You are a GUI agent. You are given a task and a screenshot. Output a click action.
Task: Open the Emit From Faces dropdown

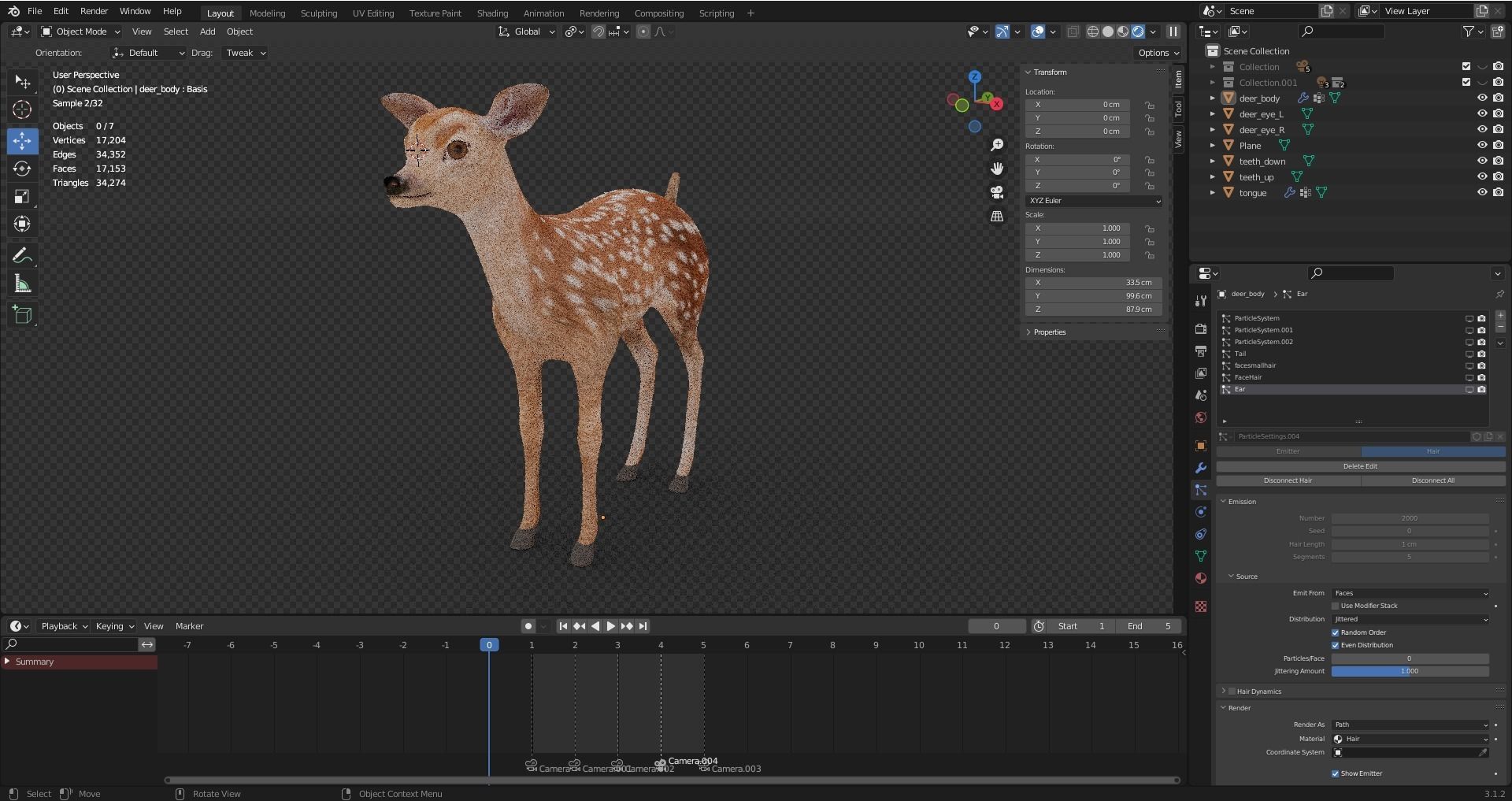click(x=1410, y=593)
